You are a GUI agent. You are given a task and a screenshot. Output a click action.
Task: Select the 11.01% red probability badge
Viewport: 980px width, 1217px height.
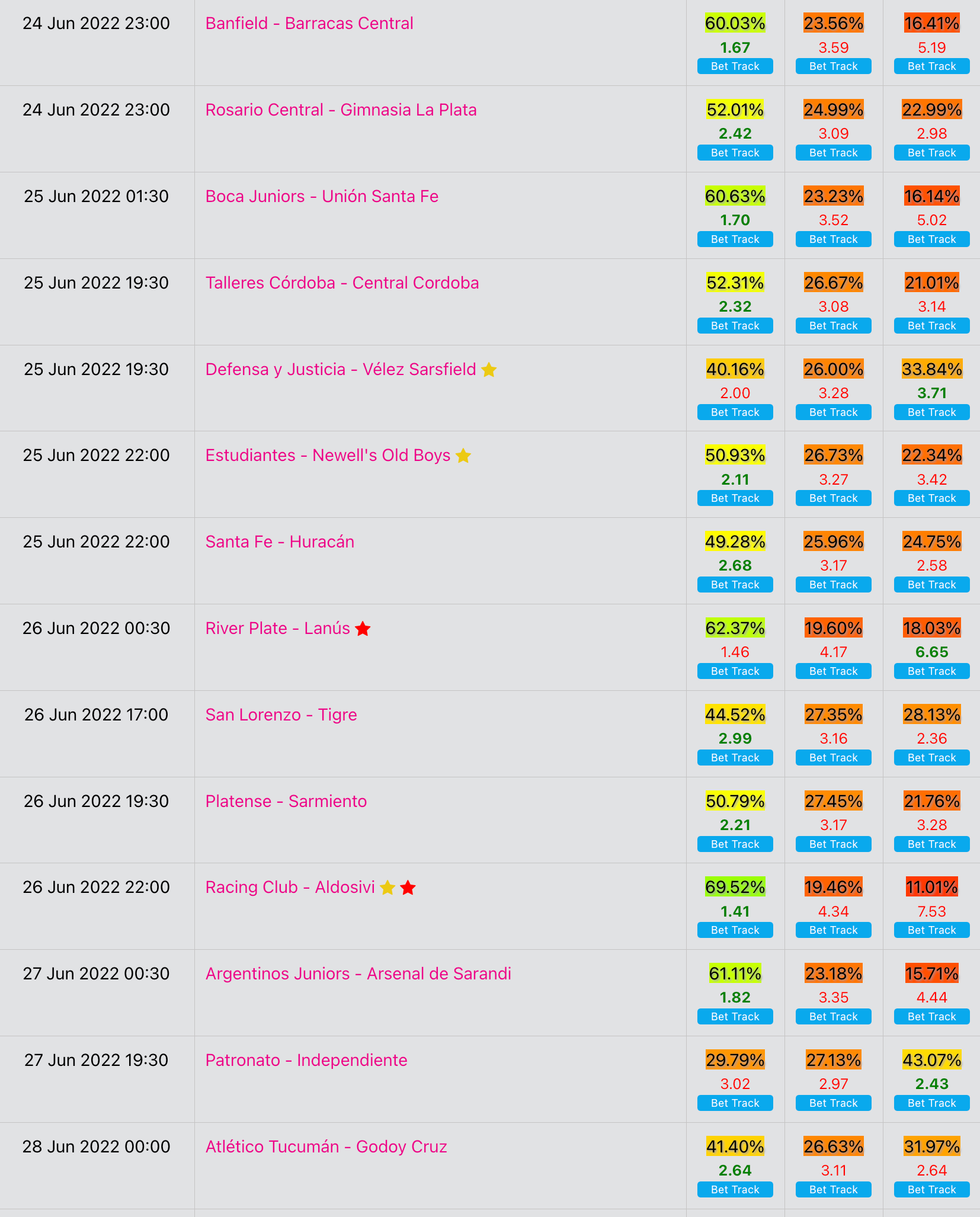click(x=931, y=888)
